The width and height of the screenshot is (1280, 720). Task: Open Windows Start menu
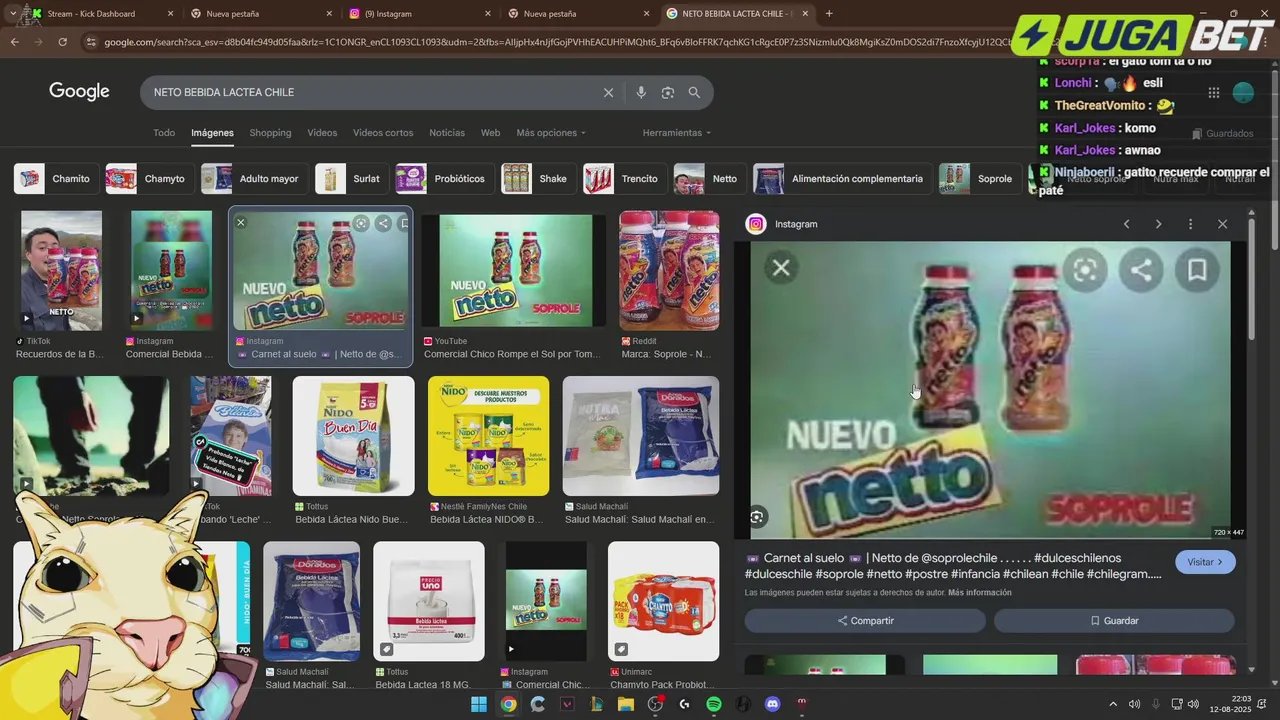click(x=479, y=704)
